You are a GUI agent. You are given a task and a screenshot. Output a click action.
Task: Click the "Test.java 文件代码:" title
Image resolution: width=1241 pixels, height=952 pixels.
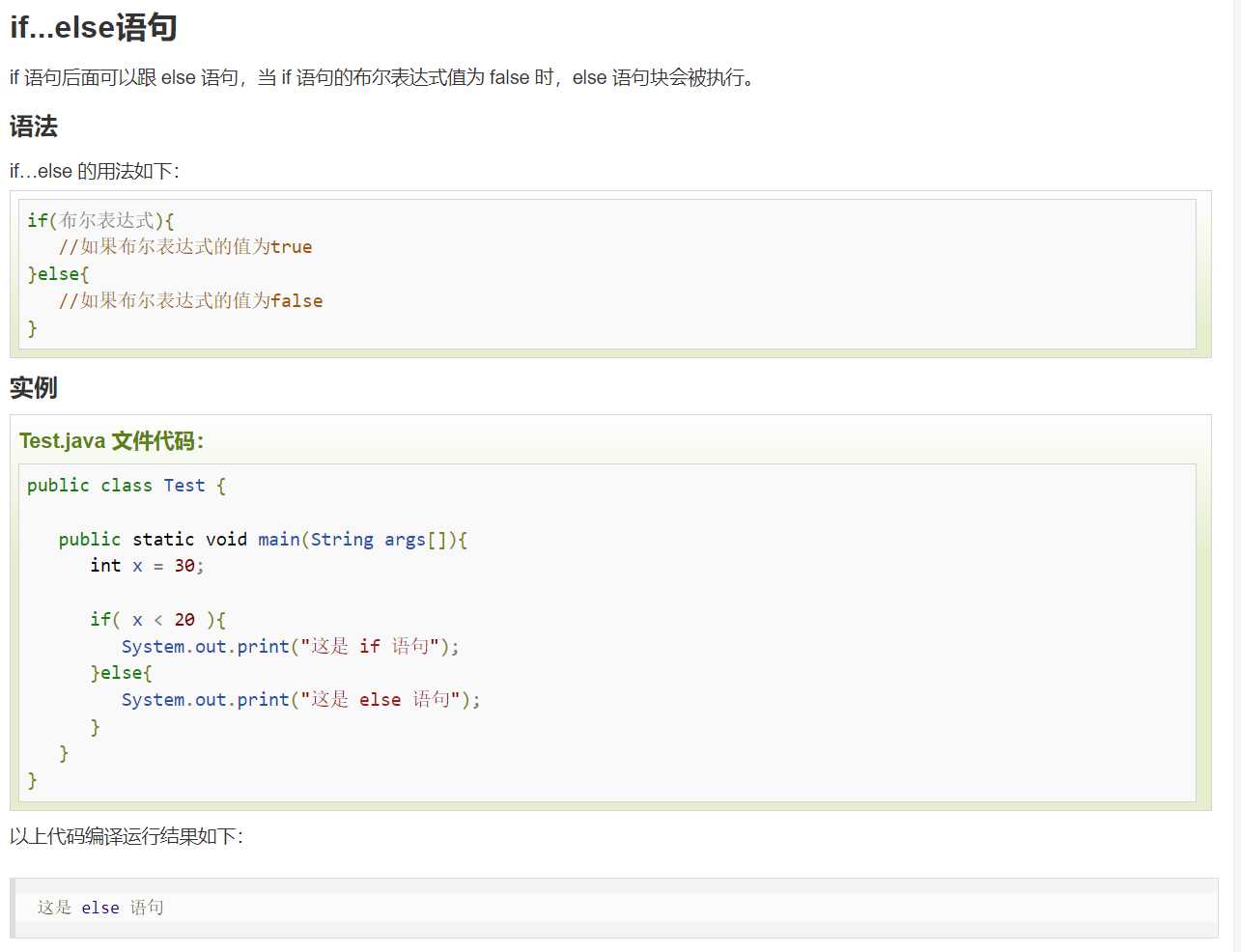[111, 441]
